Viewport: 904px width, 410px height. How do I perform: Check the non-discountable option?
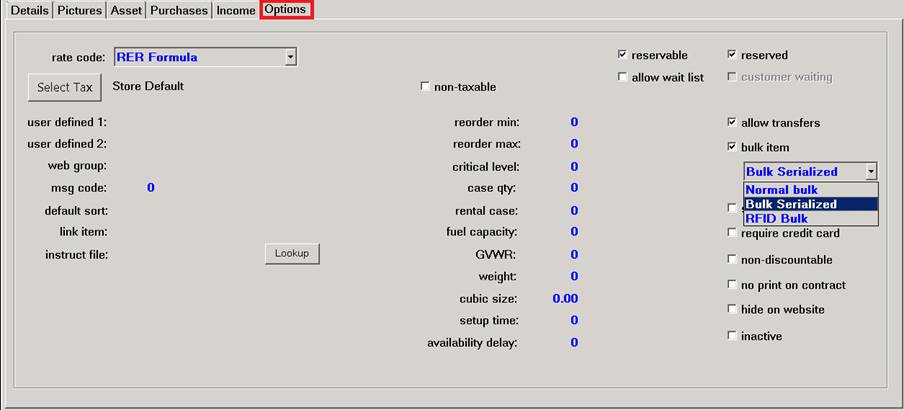(732, 259)
